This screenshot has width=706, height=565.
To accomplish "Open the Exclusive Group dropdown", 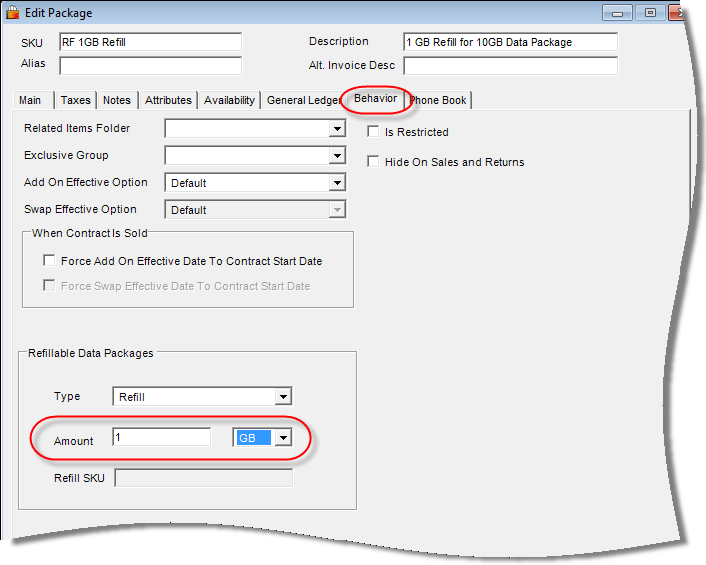I will [337, 156].
